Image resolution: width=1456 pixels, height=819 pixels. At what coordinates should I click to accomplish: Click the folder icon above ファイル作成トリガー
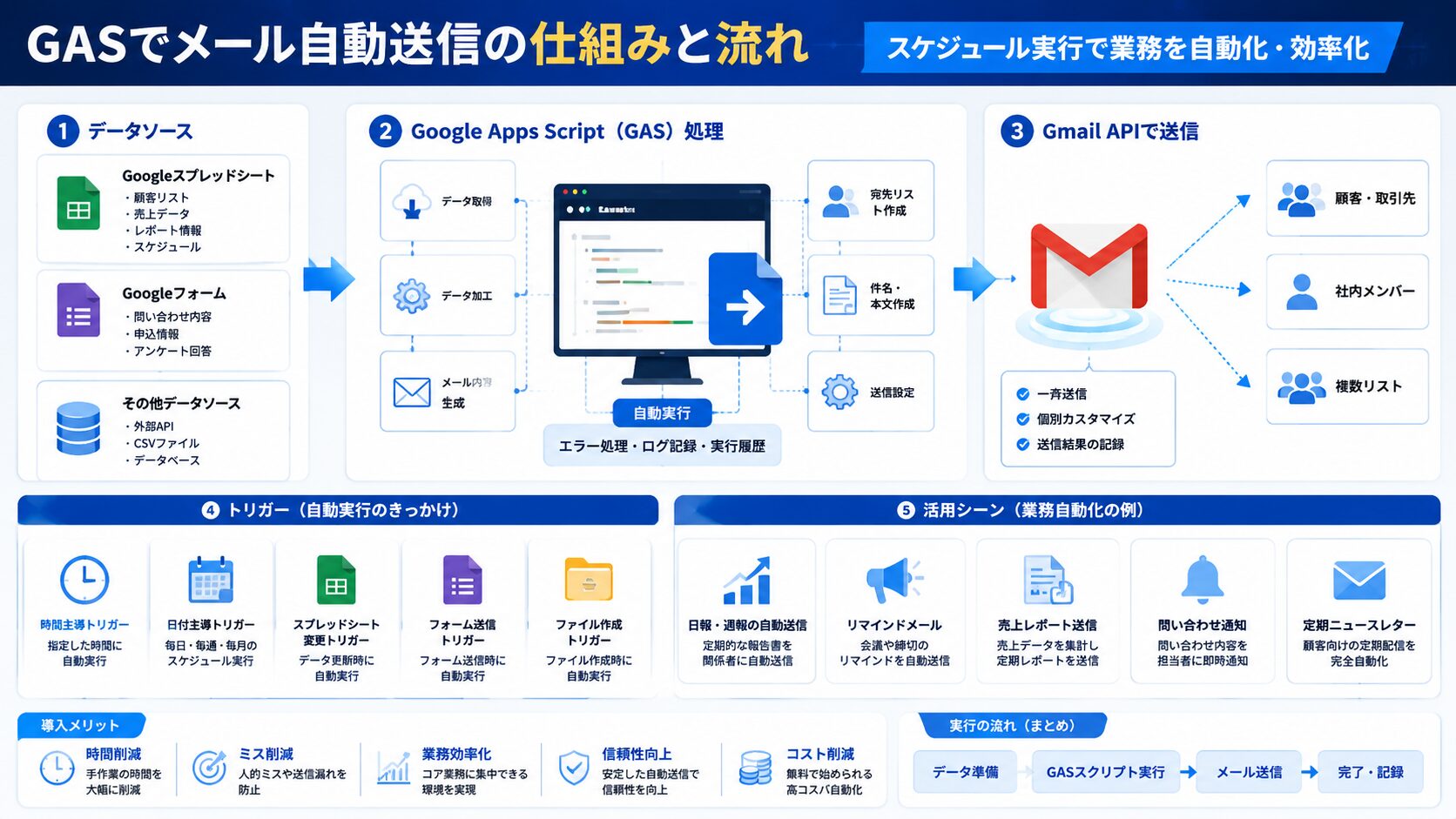(590, 580)
